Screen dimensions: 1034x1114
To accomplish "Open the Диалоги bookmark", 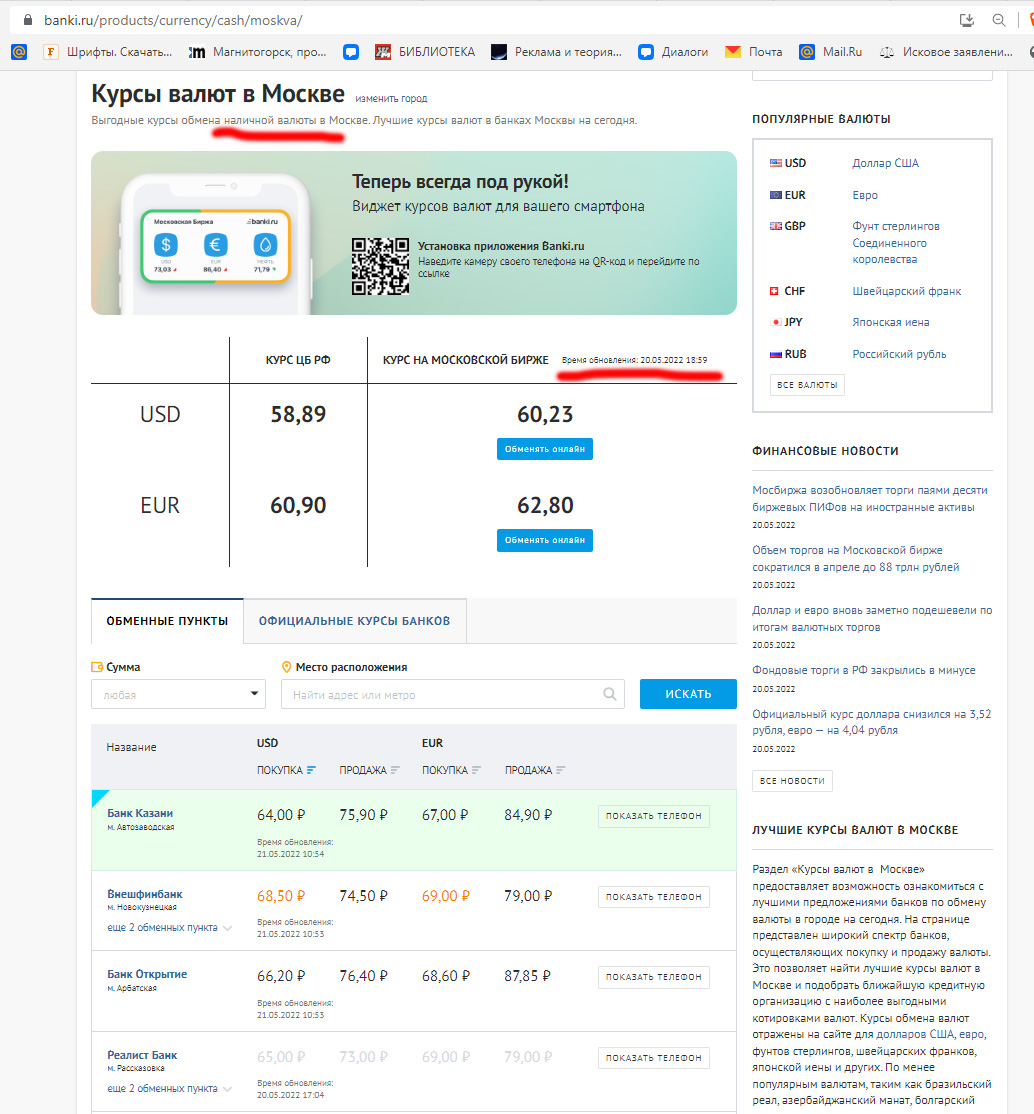I will (673, 52).
